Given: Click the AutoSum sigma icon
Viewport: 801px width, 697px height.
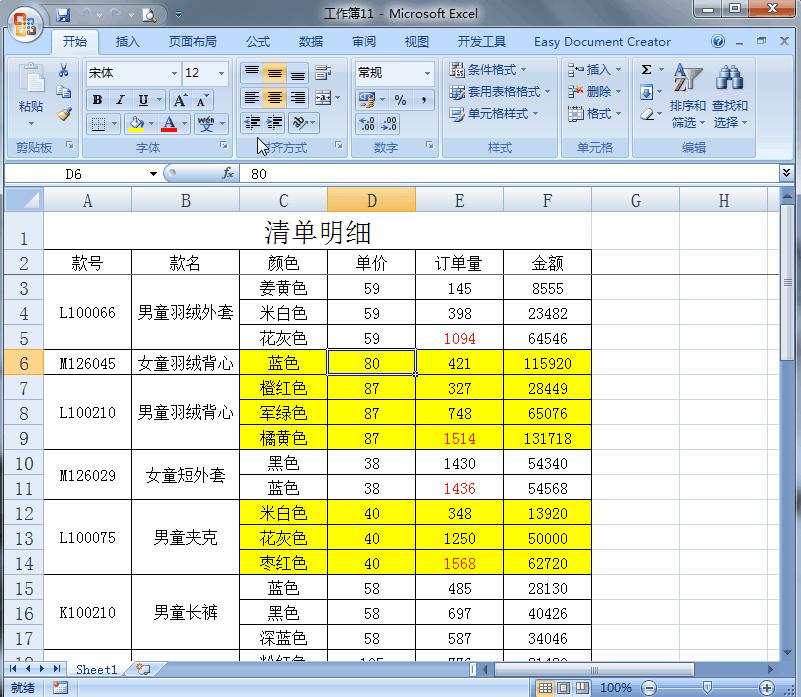Looking at the screenshot, I should coord(646,69).
